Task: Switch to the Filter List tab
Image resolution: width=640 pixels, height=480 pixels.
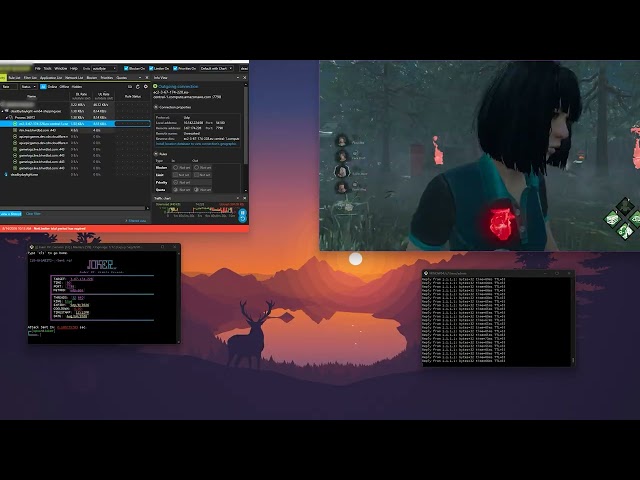Action: tap(30, 78)
